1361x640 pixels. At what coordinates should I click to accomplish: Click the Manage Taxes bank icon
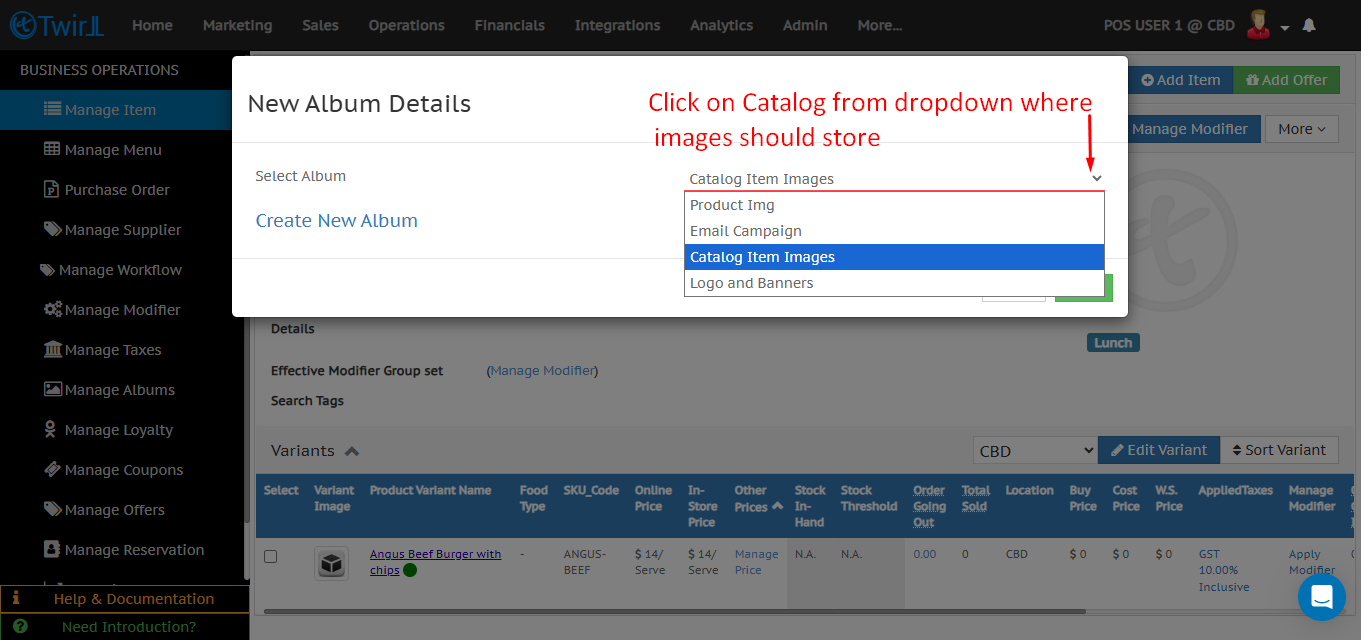[52, 349]
